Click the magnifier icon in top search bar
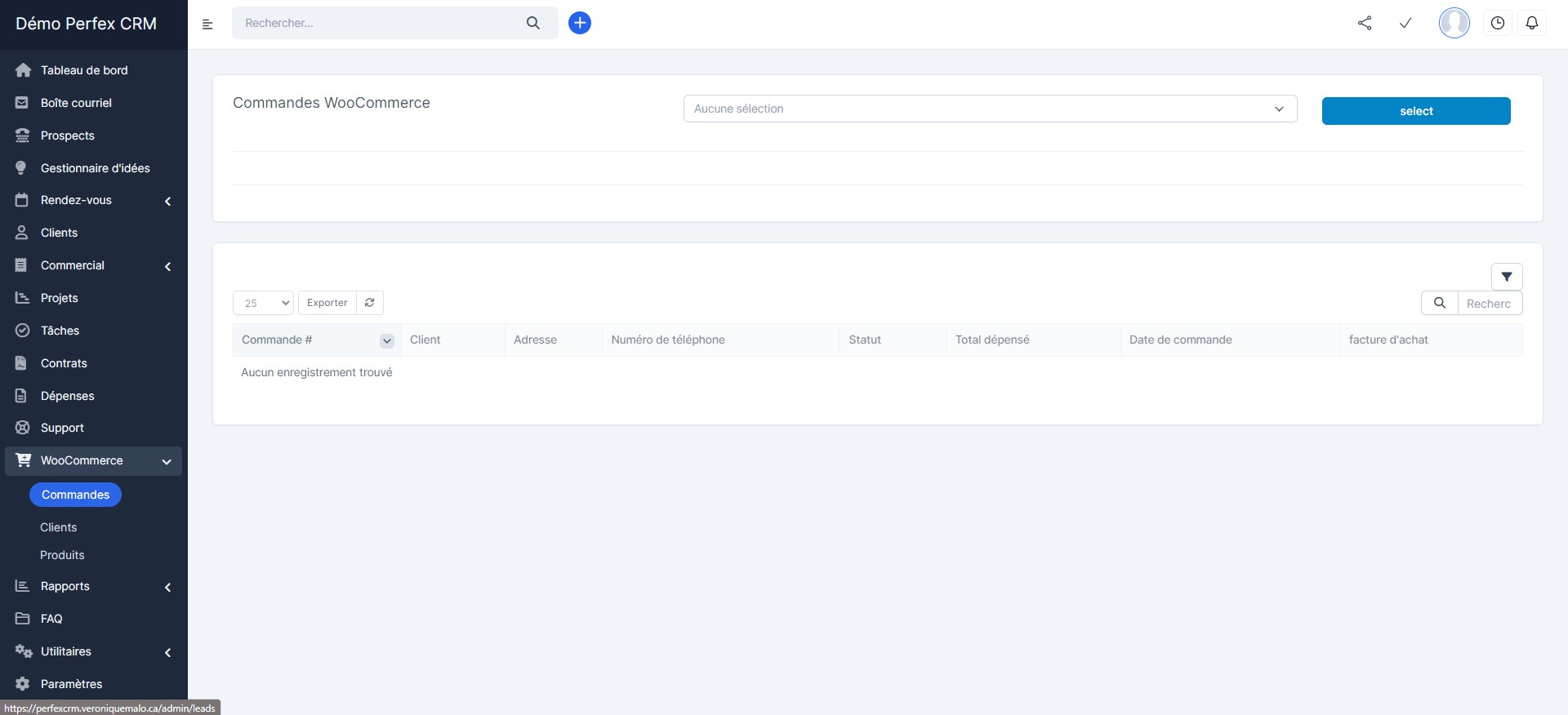Viewport: 1568px width, 715px height. (x=533, y=23)
